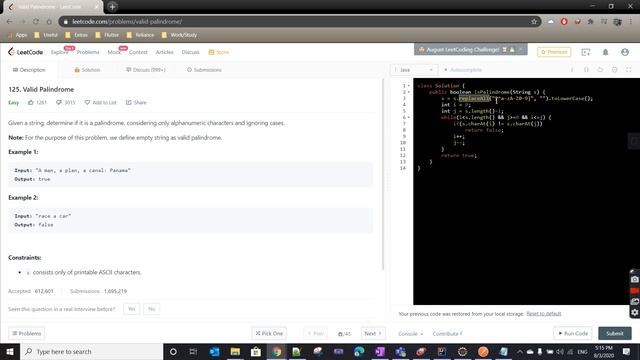The width and height of the screenshot is (640, 360).
Task: Open File Explorer in the taskbar
Action: [x=235, y=351]
